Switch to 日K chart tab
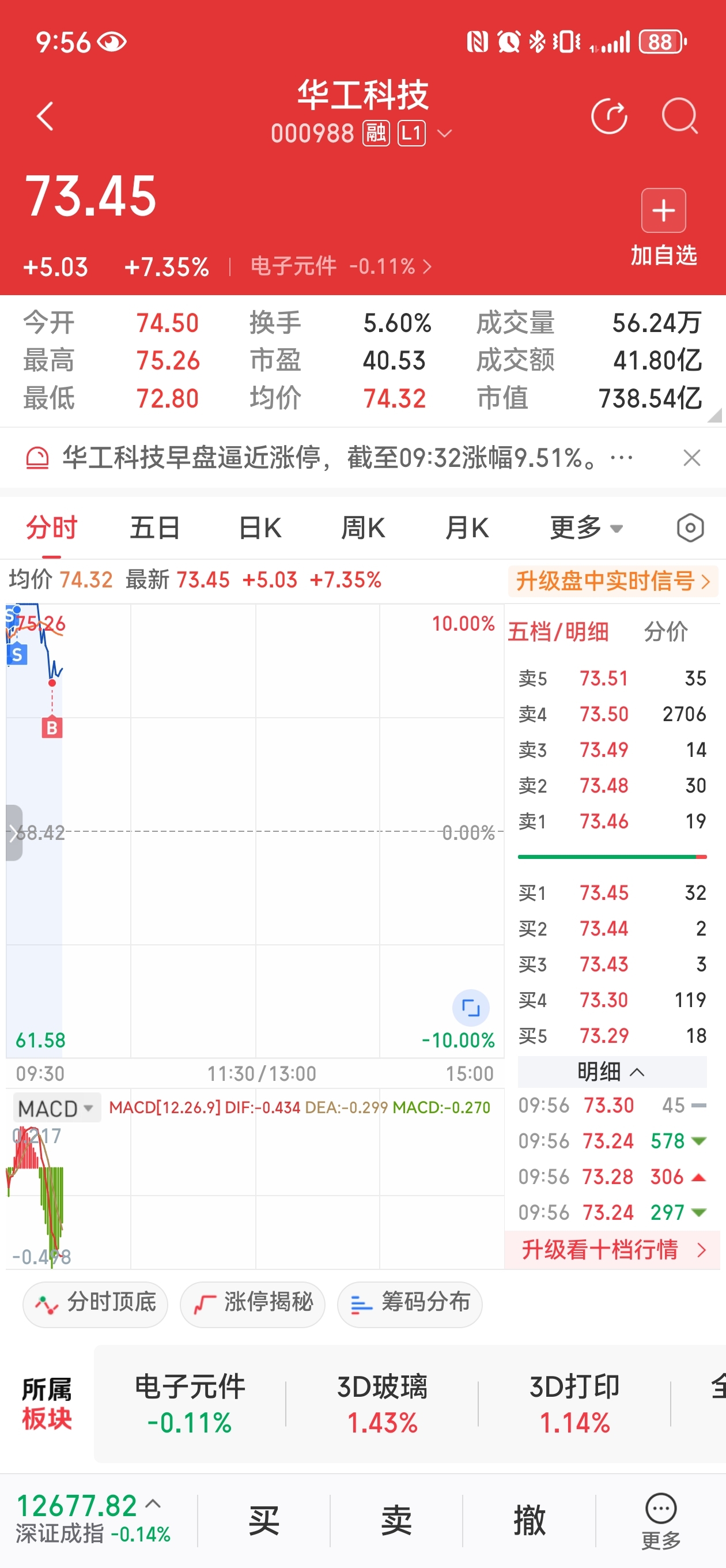This screenshot has width=726, height=1568. 260,527
